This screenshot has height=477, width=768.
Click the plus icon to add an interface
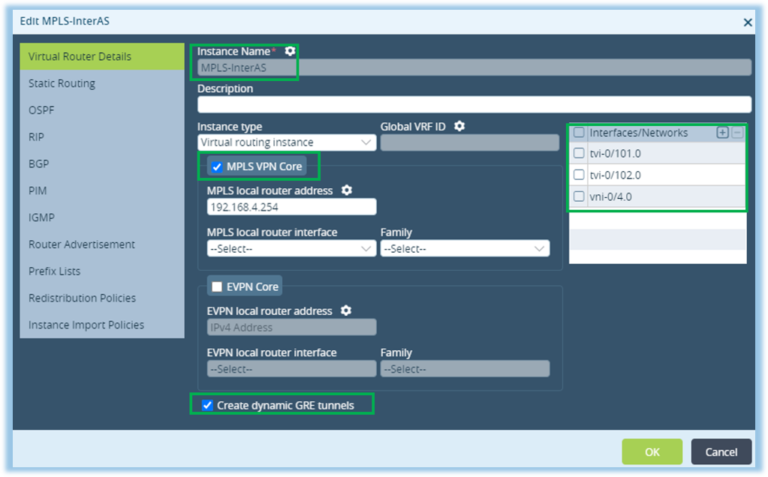[722, 132]
